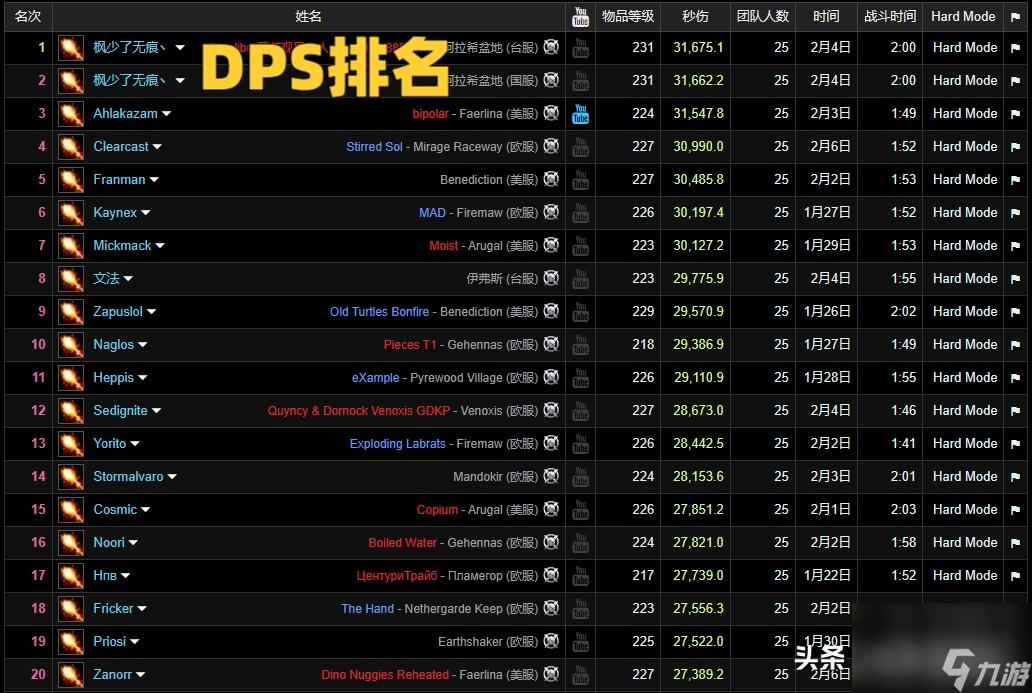Screen dimensions: 1032x693
Task: Click the armory icon after Pyrewood Village (欧服)
Action: [552, 377]
